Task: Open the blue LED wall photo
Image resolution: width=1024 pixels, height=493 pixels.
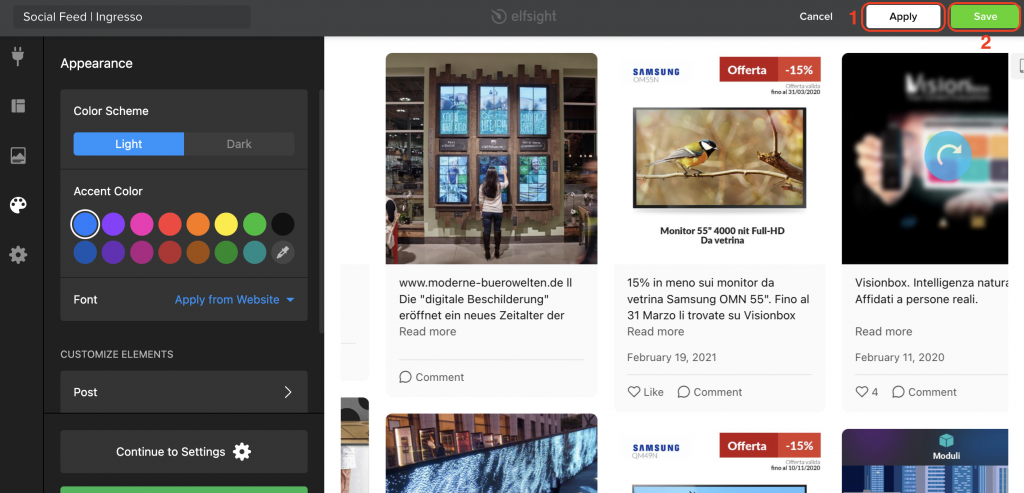Action: tap(491, 453)
